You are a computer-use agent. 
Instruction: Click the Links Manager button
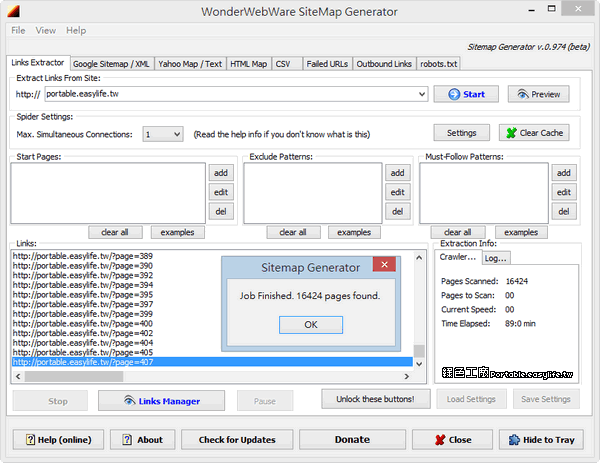(x=161, y=401)
